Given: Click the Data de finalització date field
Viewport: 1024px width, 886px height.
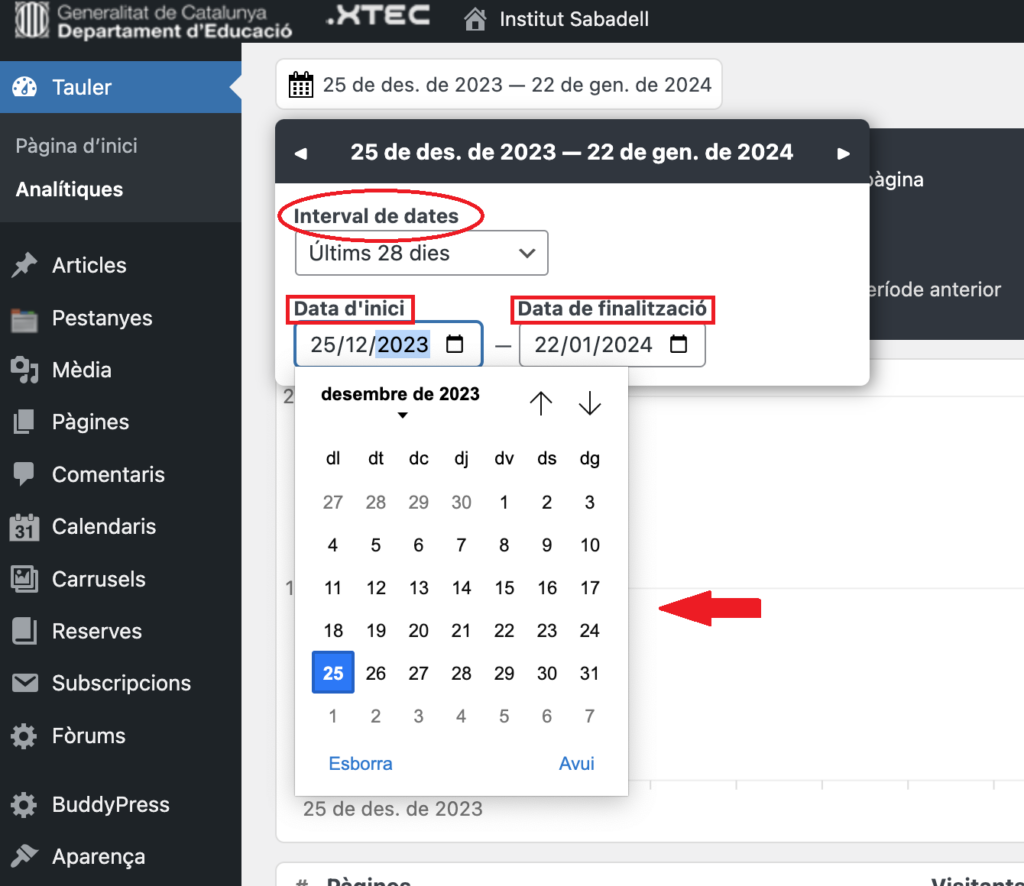Looking at the screenshot, I should (593, 344).
